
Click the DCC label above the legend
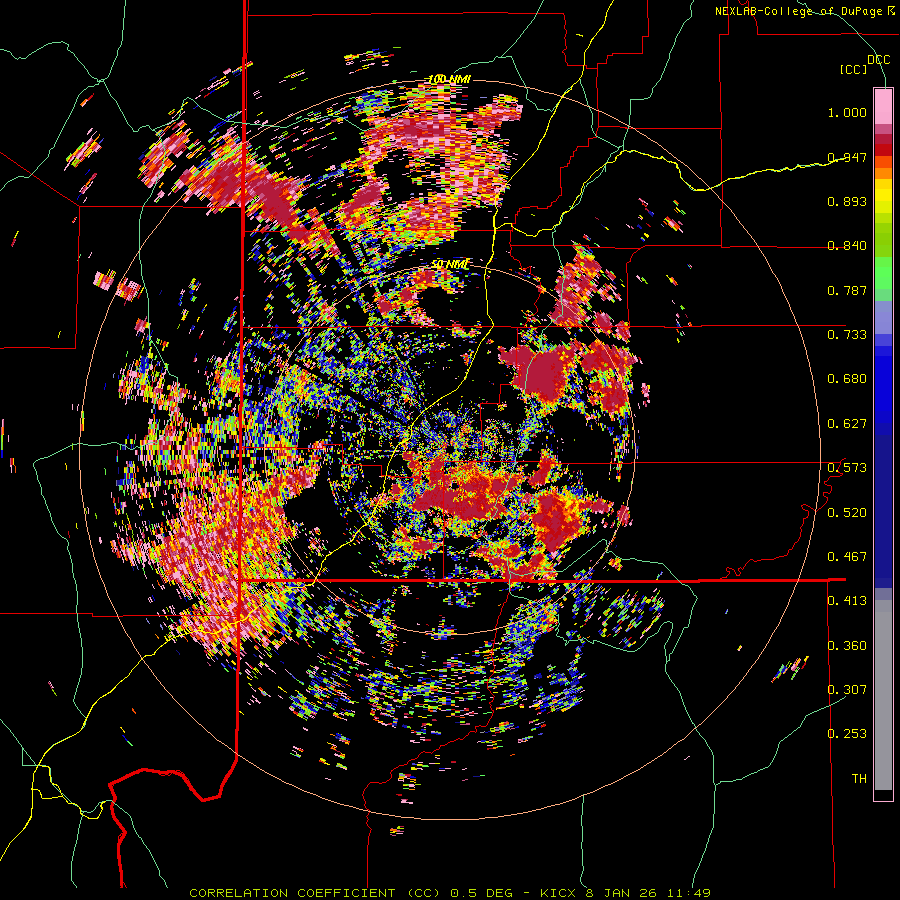point(879,60)
